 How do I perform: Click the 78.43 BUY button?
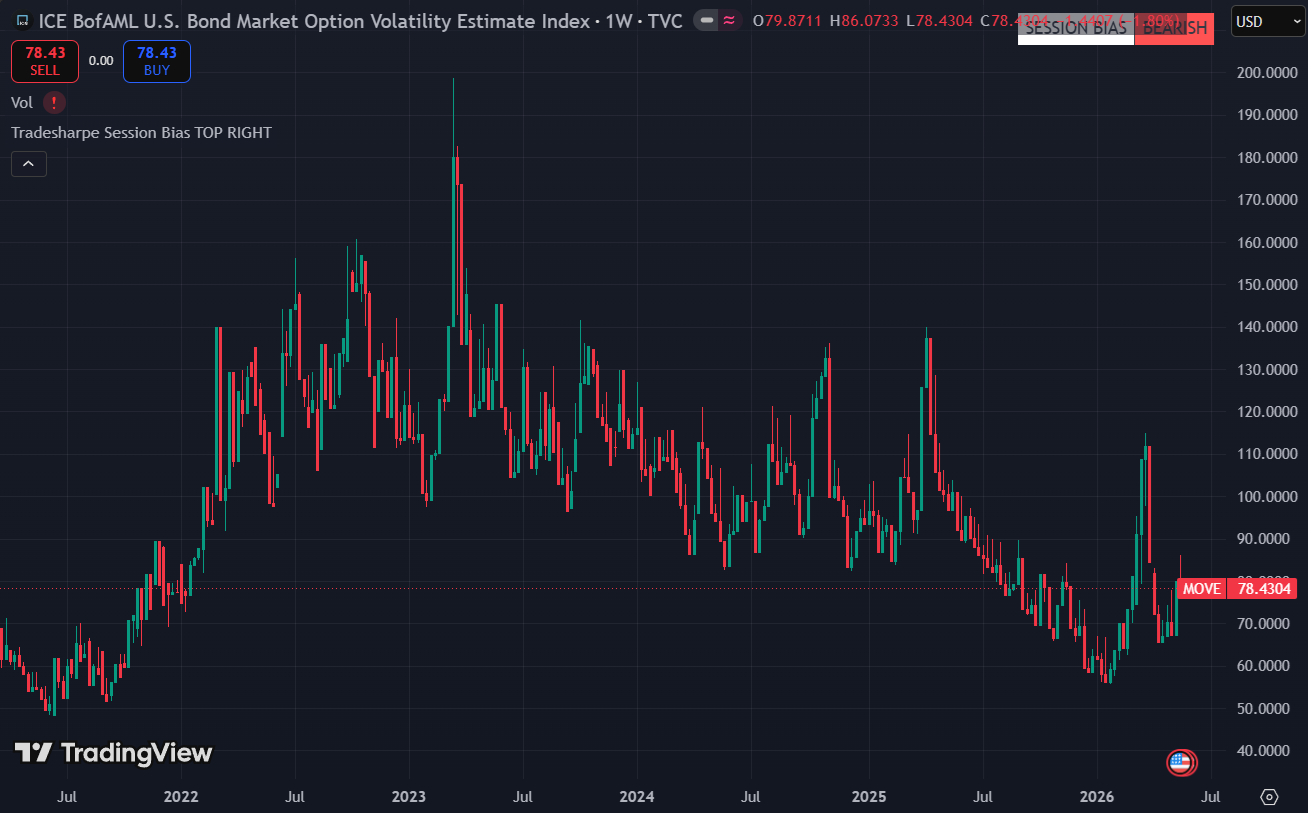coord(157,61)
